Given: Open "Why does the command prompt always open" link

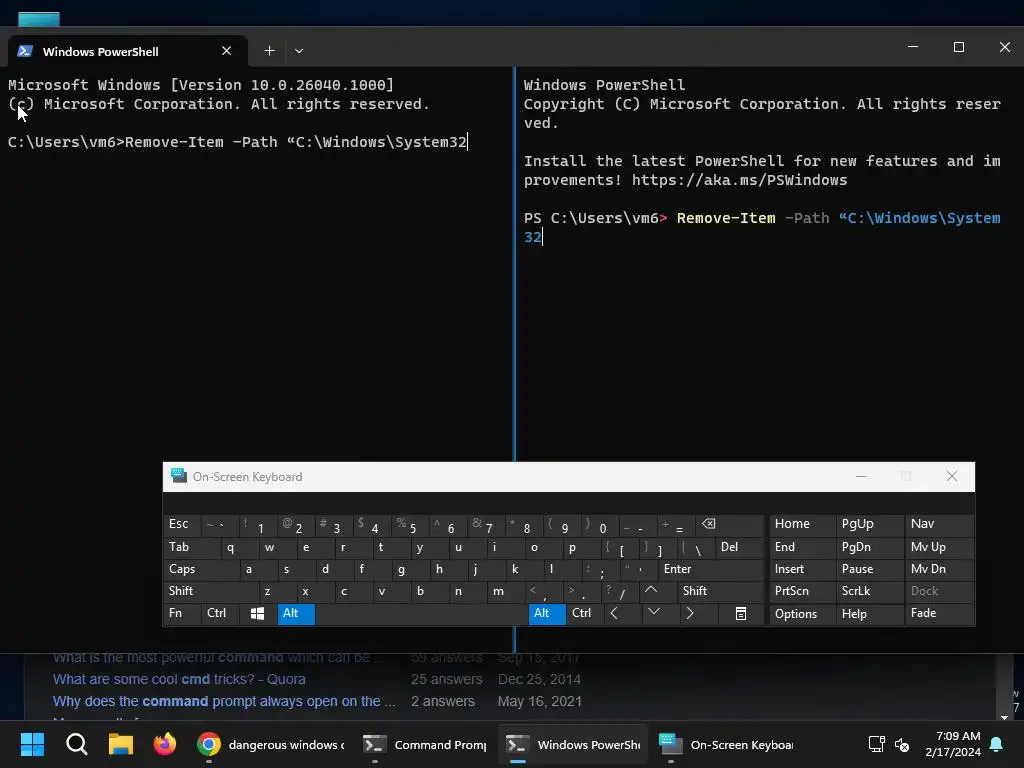Looking at the screenshot, I should pos(225,701).
